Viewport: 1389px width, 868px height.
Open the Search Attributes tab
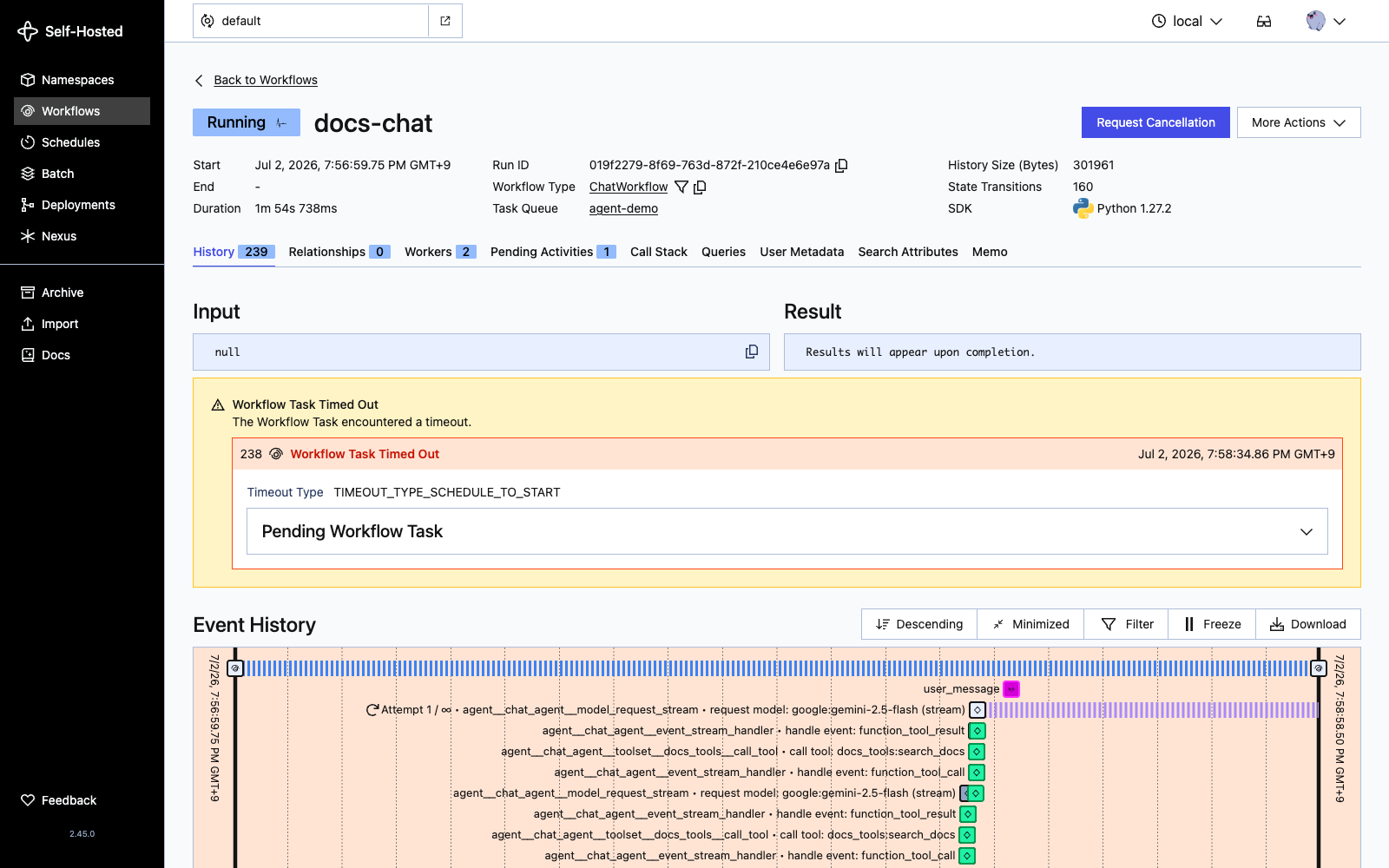tap(908, 252)
